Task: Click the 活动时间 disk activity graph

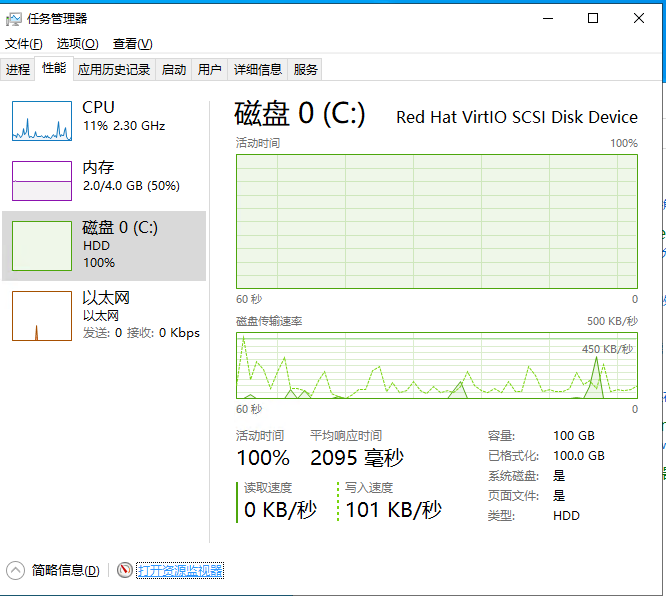Action: click(436, 221)
